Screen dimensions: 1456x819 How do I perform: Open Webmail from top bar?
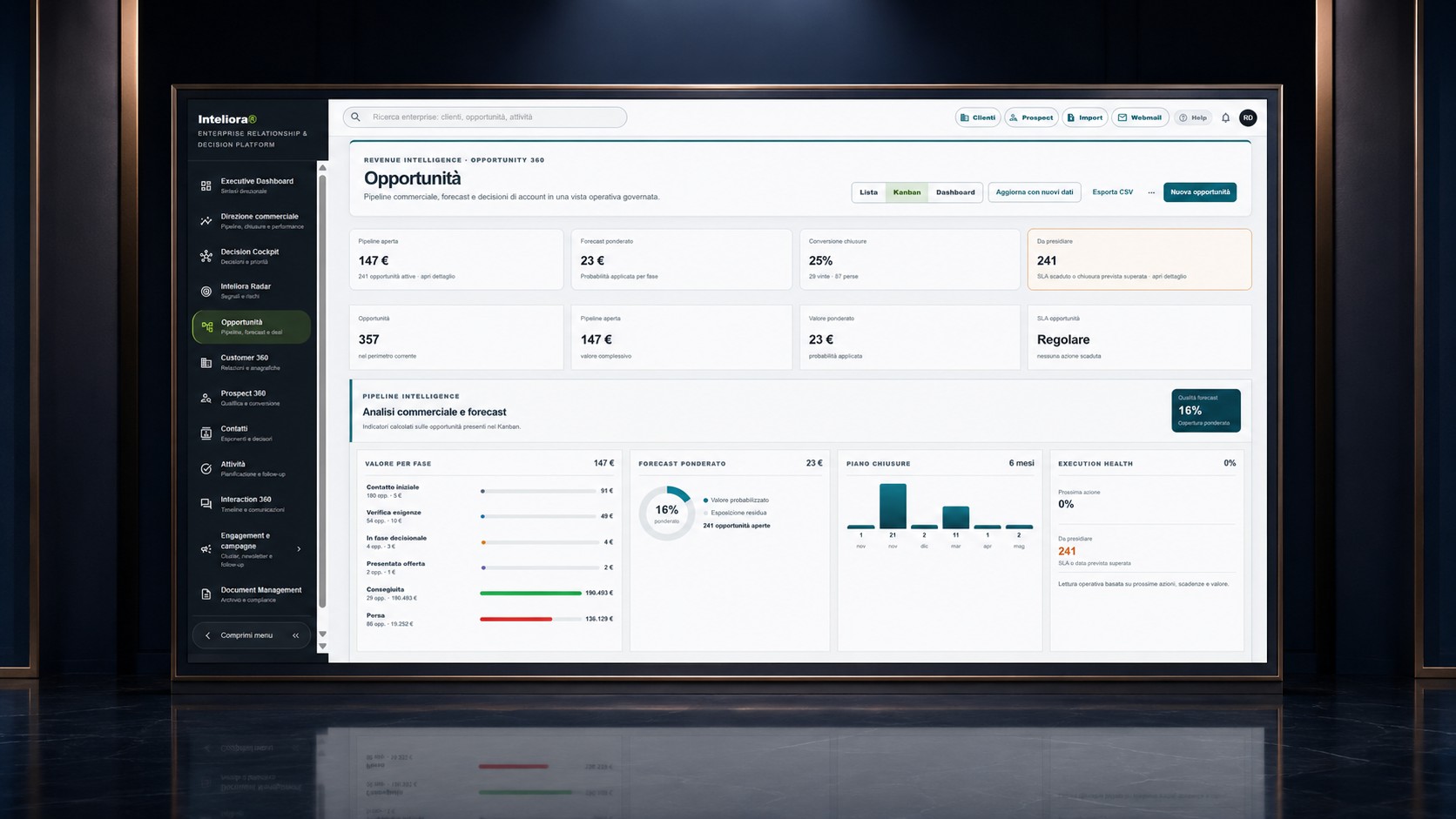coord(1140,117)
